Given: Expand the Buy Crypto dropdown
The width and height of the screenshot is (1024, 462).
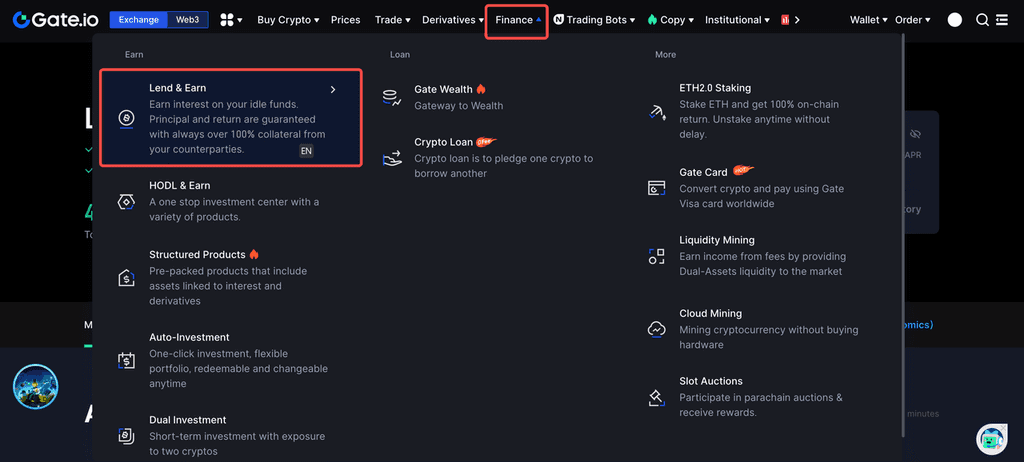Looking at the screenshot, I should [288, 20].
